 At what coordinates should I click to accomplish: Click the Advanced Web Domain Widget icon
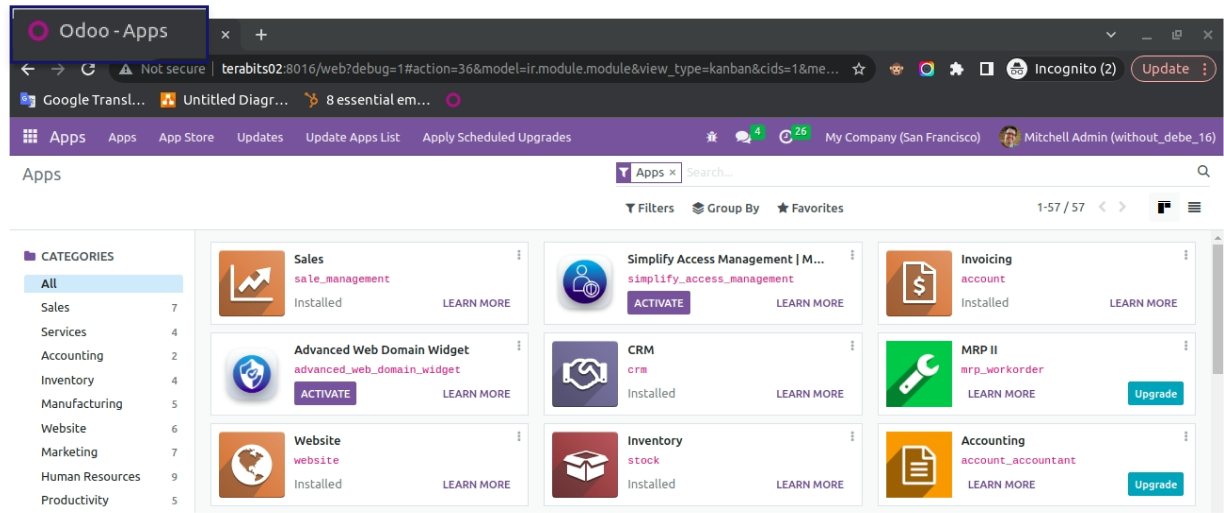tap(251, 374)
